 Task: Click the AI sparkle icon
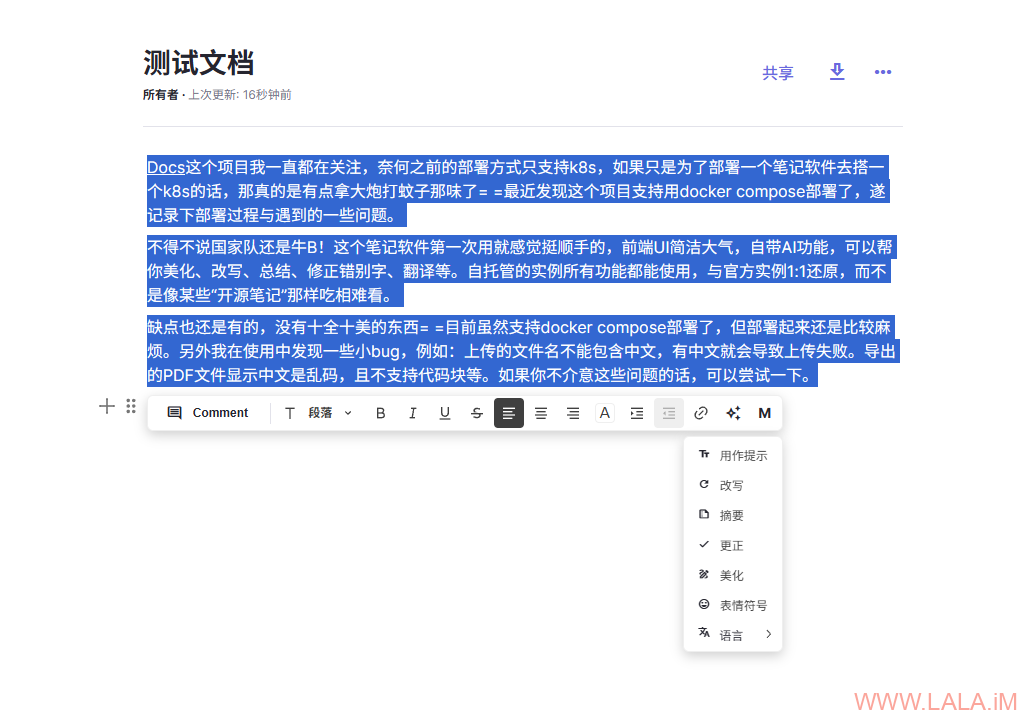[x=733, y=413]
